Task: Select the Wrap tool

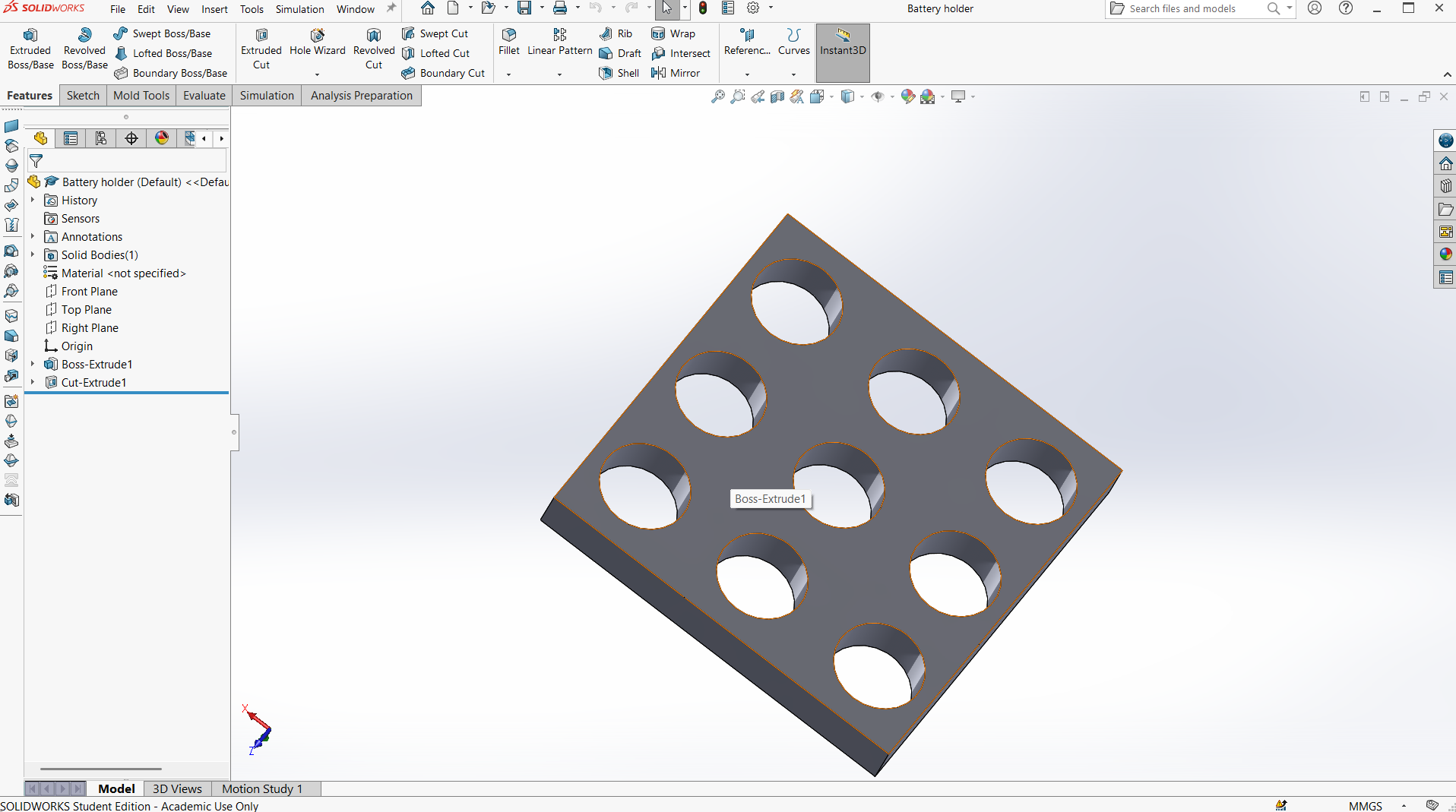Action: click(x=673, y=33)
